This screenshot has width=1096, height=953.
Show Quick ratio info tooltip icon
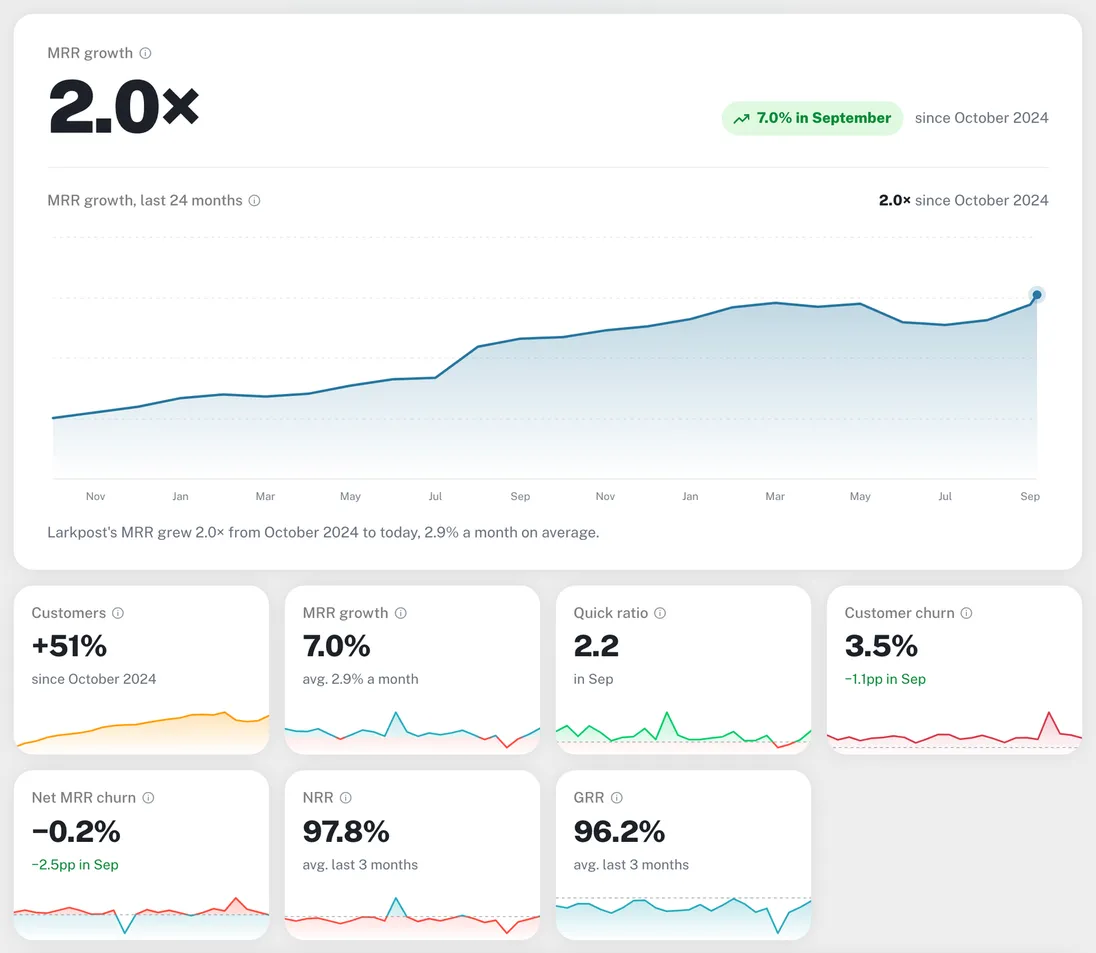click(660, 613)
